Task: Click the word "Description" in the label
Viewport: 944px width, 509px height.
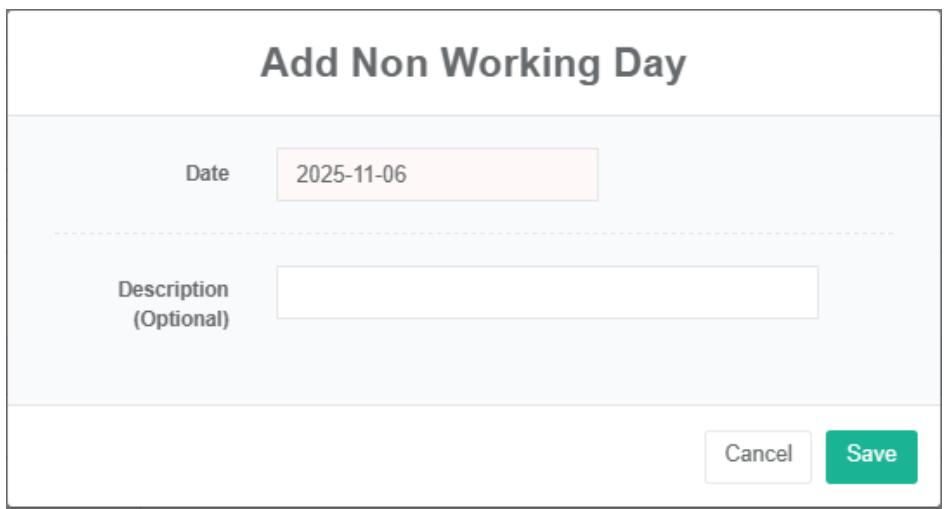Action: point(174,289)
